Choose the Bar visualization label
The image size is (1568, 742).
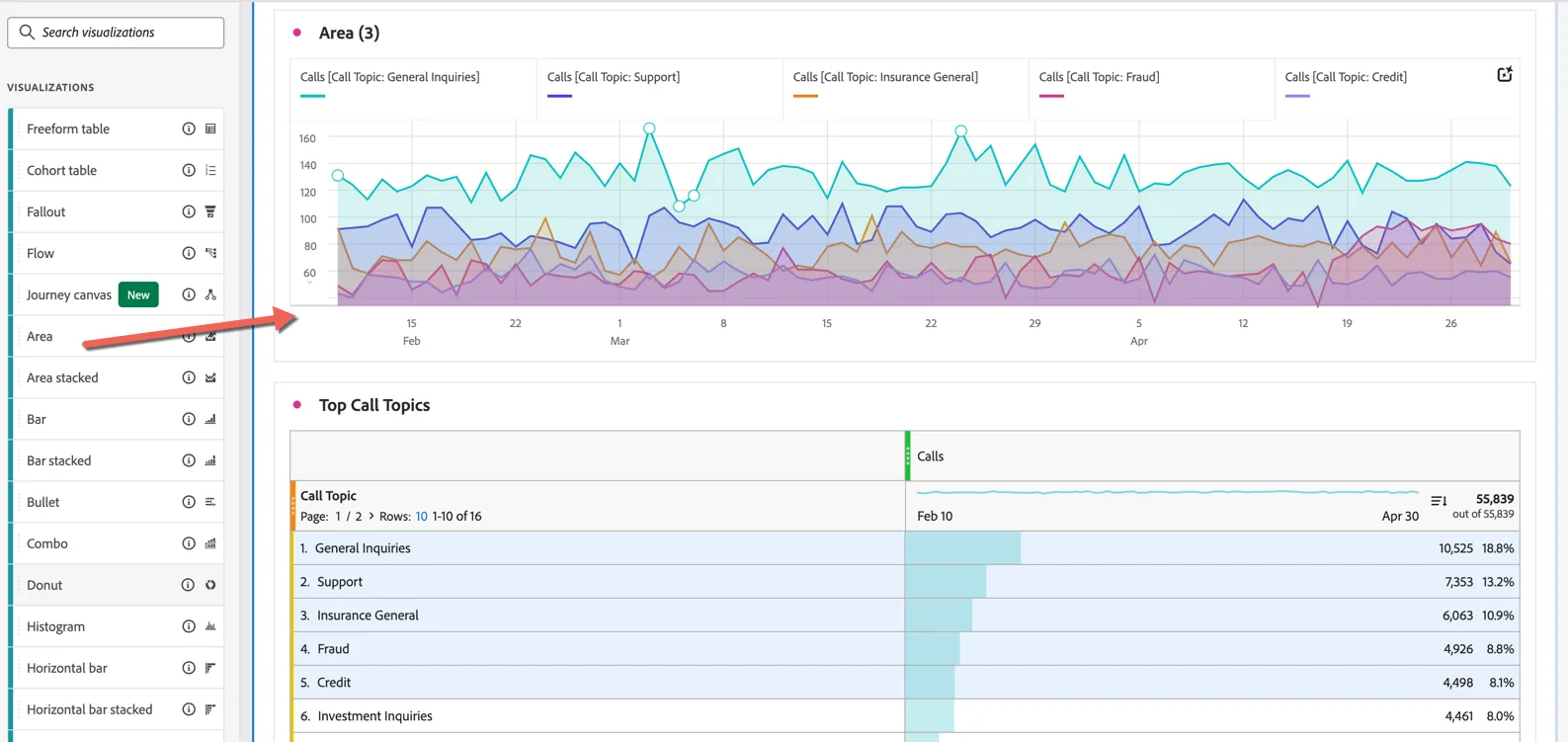click(37, 419)
